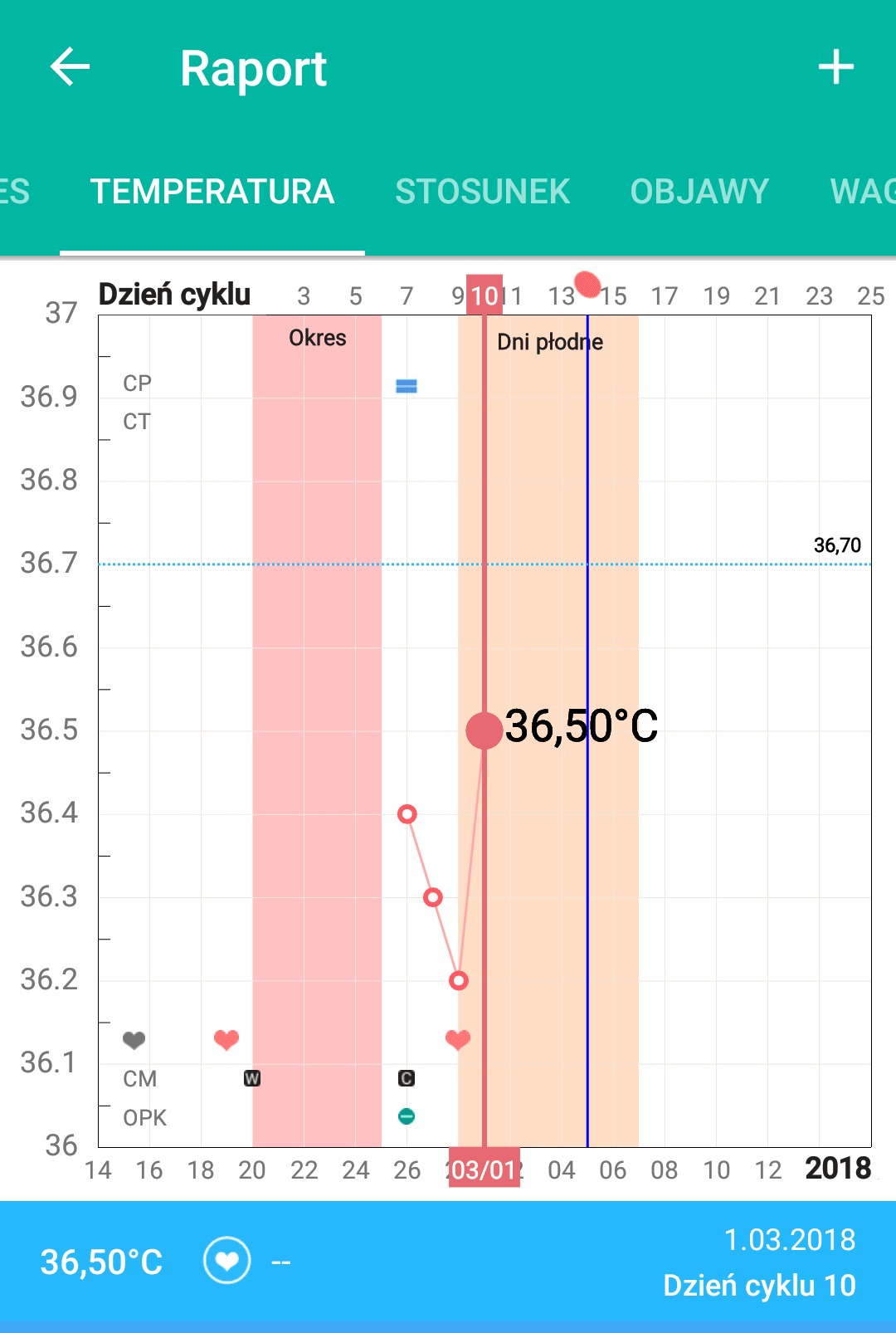Open the TEMPERATURA tab

(212, 192)
